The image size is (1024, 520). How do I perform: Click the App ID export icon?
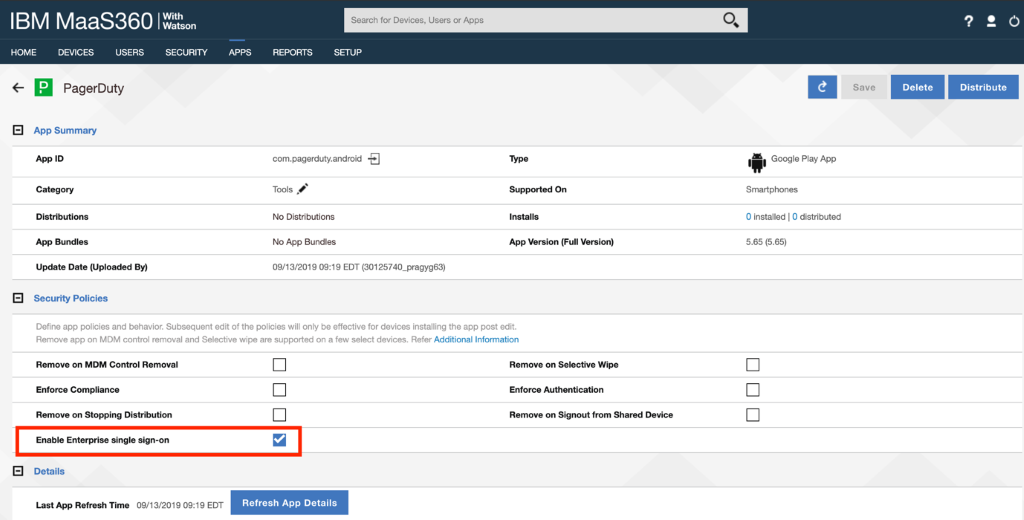374,159
